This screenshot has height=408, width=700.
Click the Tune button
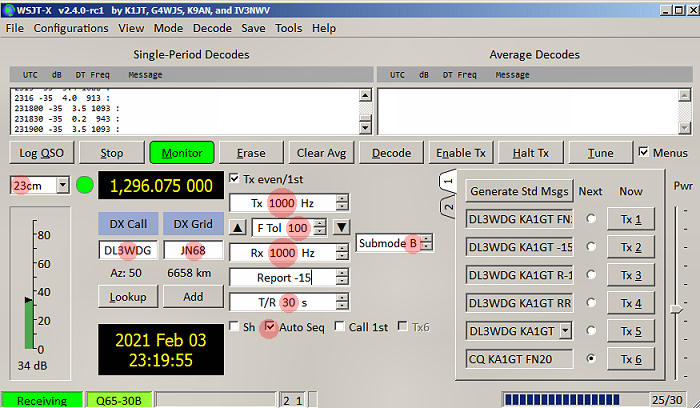(601, 153)
